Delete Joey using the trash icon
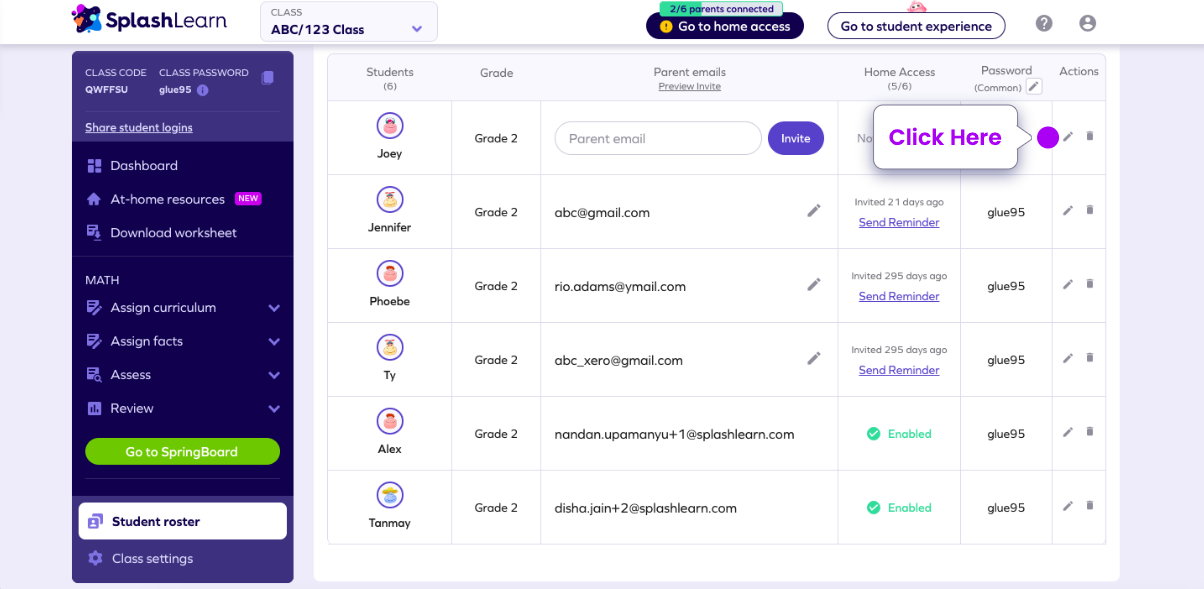 1090,136
